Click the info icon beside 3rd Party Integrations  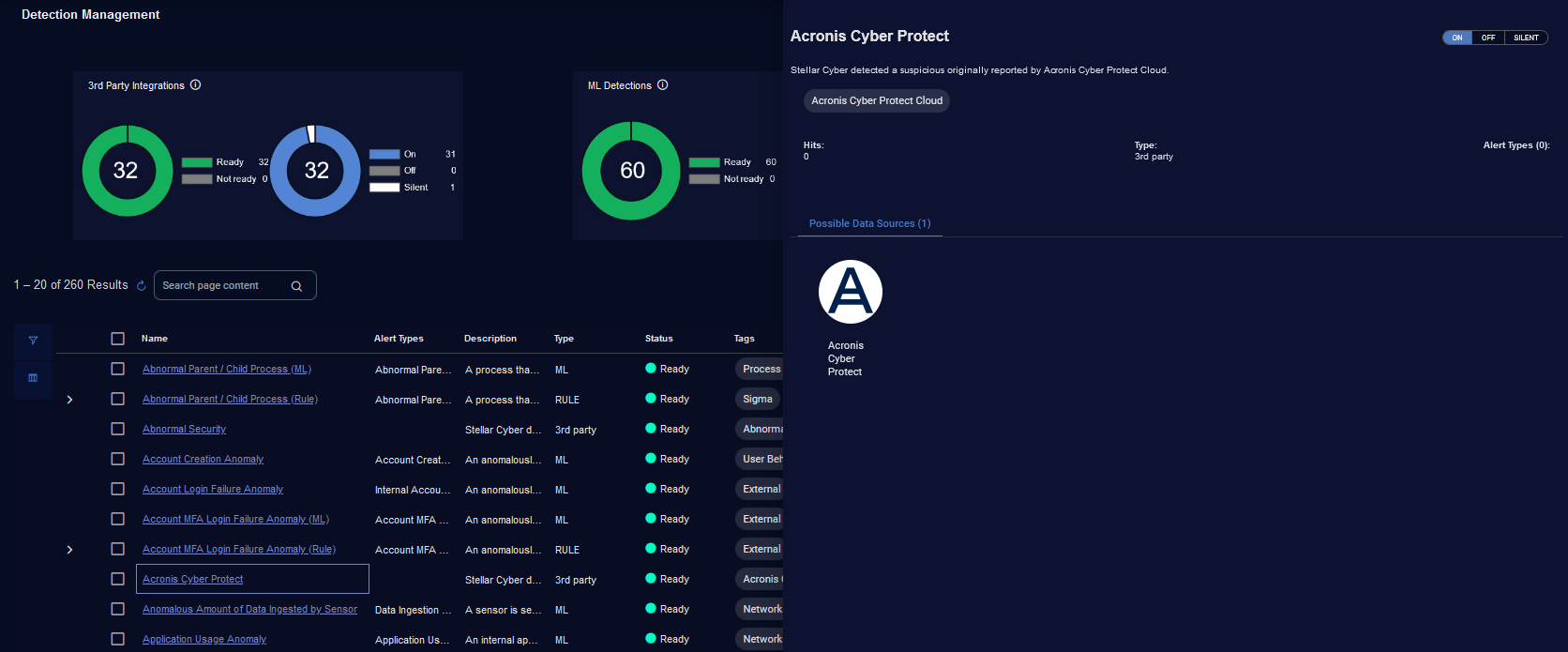(195, 84)
